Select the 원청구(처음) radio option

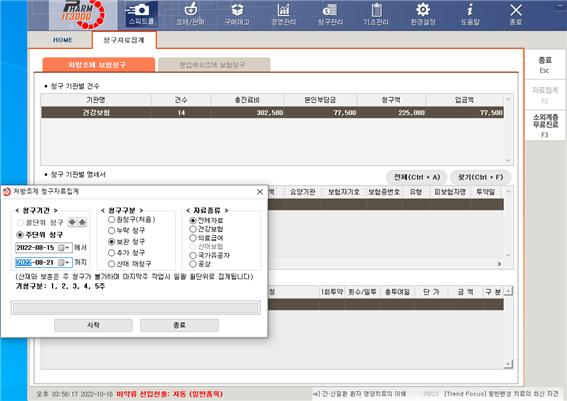(111, 219)
